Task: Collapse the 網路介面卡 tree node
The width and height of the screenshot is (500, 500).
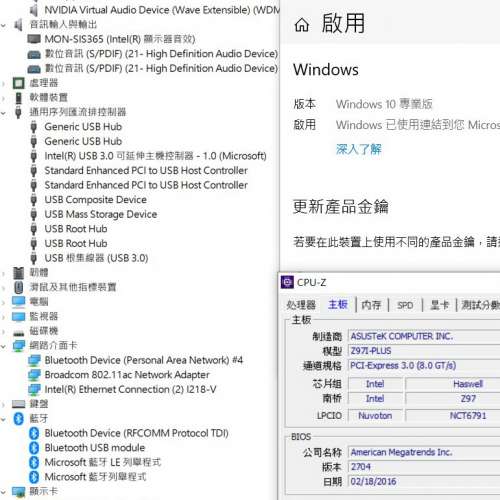Action: [x=3, y=346]
